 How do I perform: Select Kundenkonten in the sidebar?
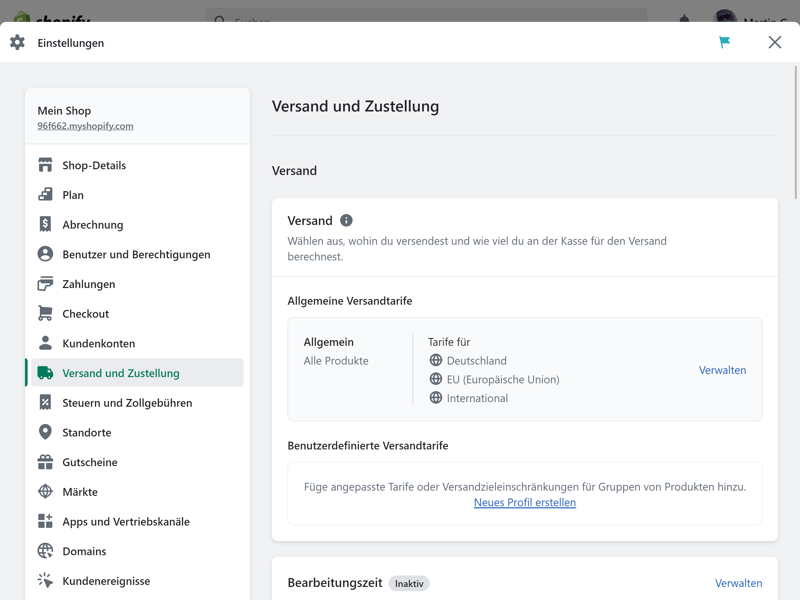pyautogui.click(x=98, y=343)
